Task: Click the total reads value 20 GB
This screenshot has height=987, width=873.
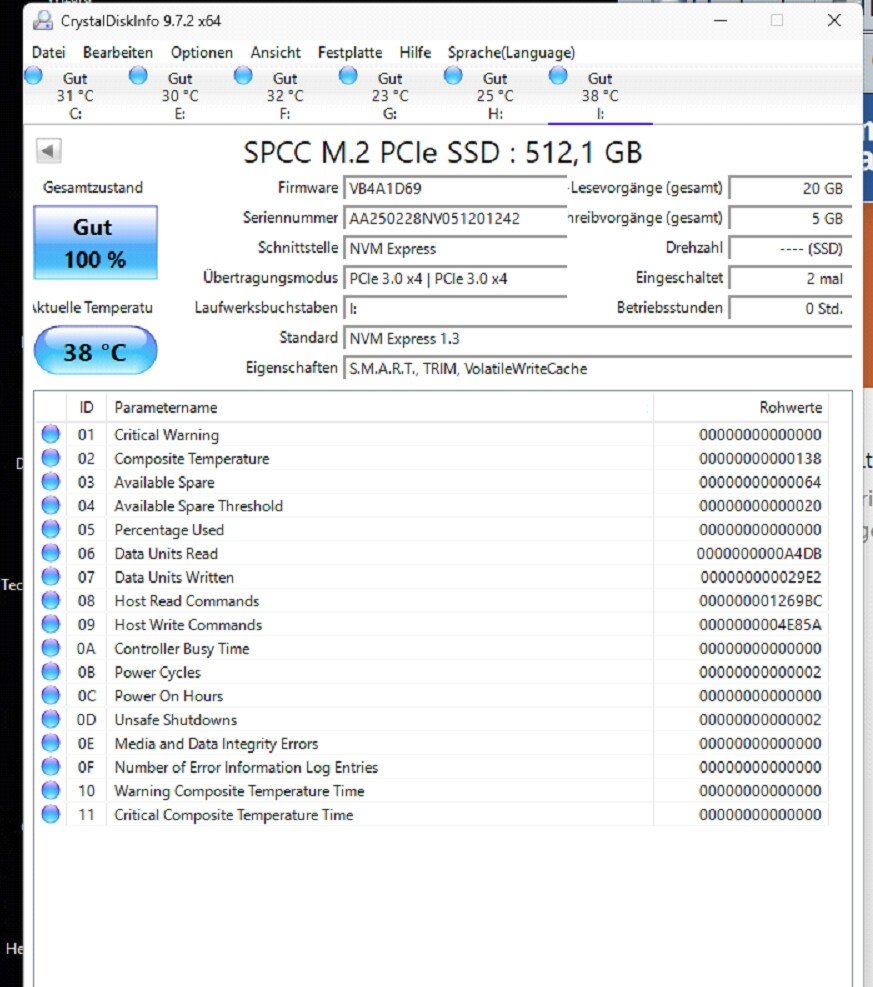Action: [791, 188]
